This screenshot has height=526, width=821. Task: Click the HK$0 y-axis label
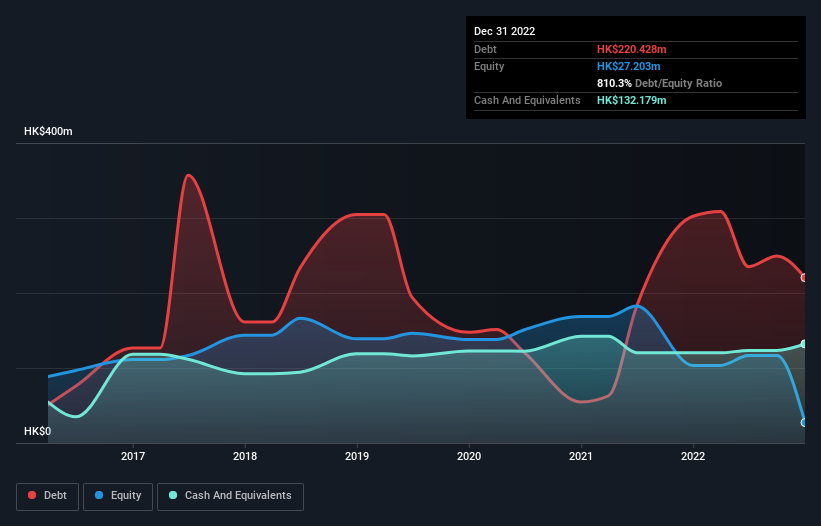(38, 431)
